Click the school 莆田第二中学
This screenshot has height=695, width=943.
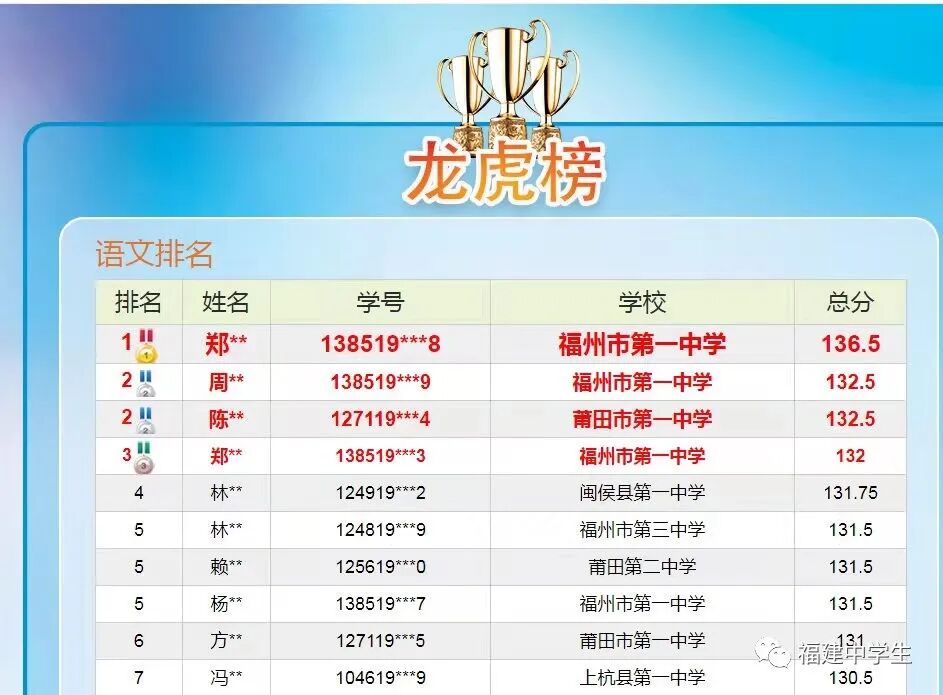point(642,567)
